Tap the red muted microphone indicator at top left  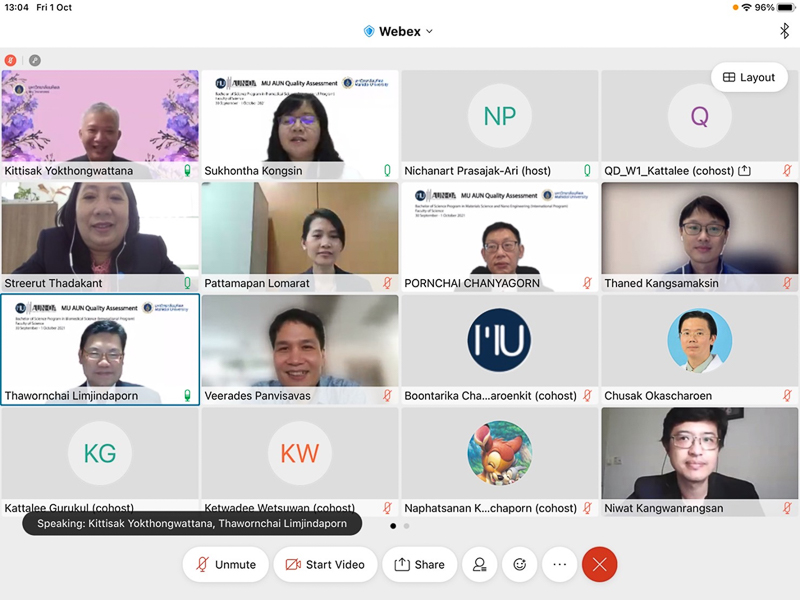11,60
